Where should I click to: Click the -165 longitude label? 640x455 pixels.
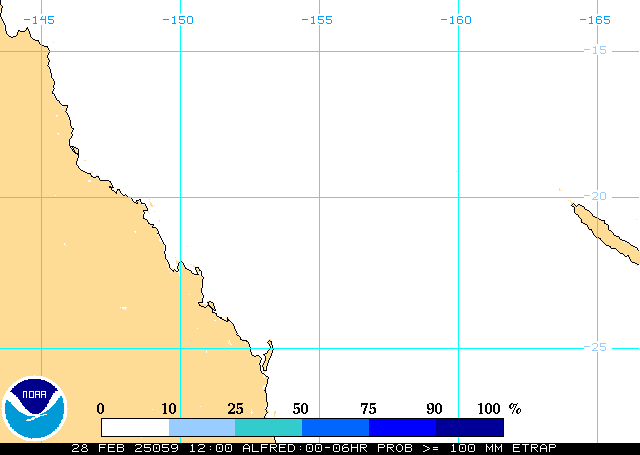coord(595,20)
